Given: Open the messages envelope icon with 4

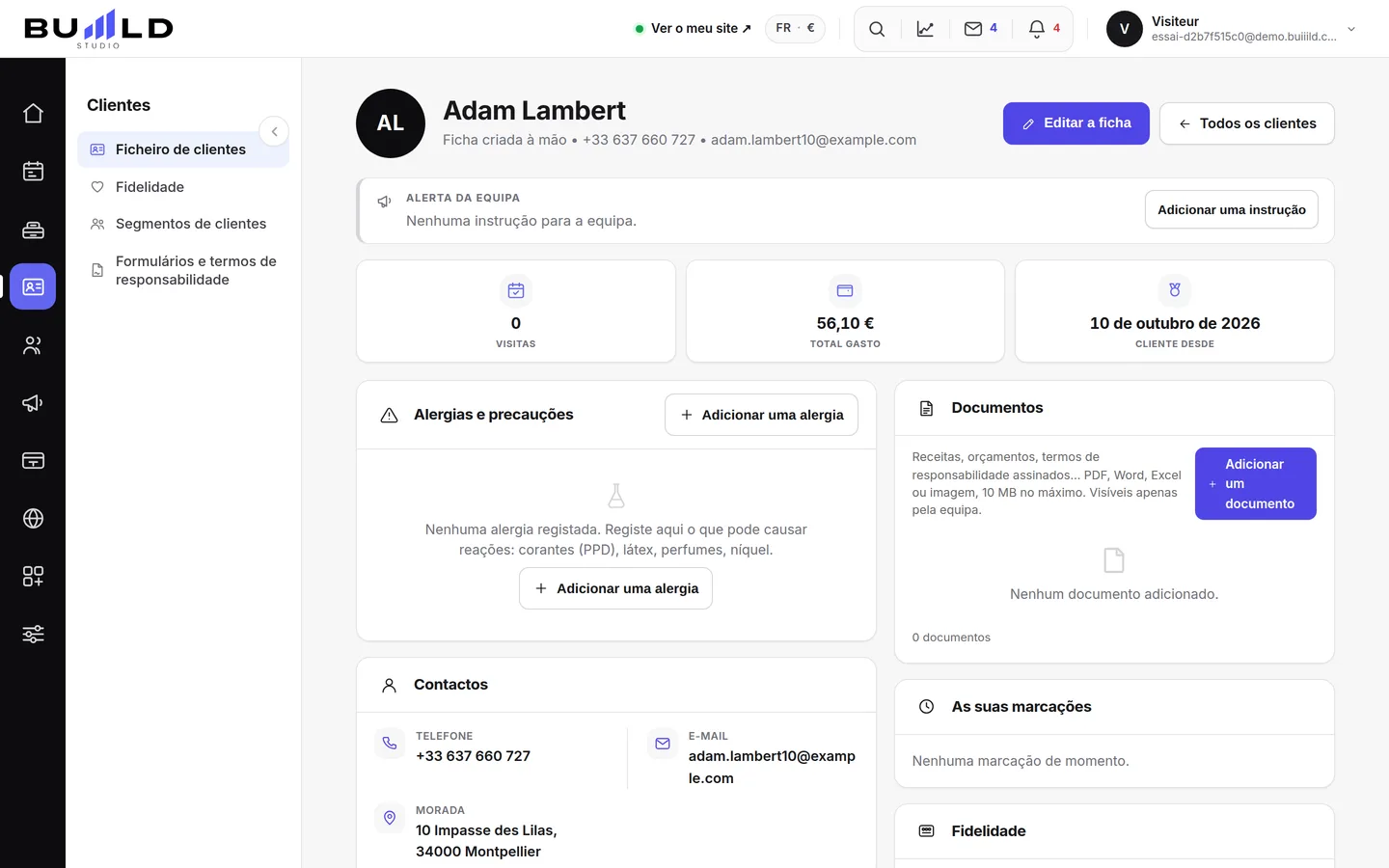Looking at the screenshot, I should pos(980,29).
